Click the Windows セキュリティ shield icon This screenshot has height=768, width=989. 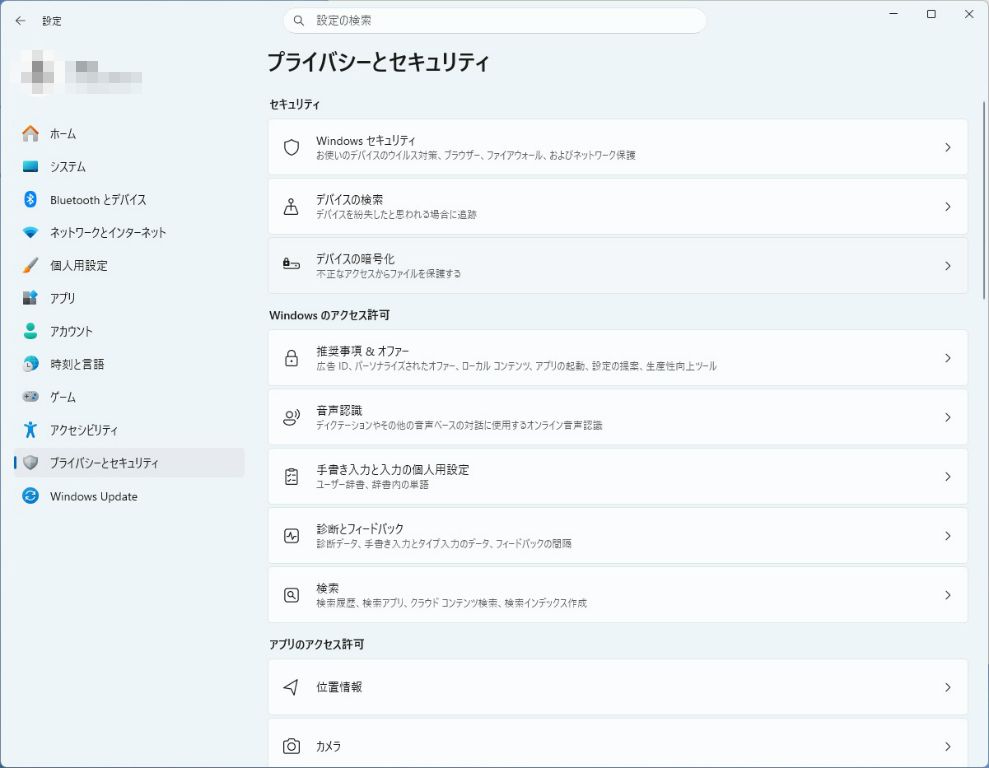[291, 147]
